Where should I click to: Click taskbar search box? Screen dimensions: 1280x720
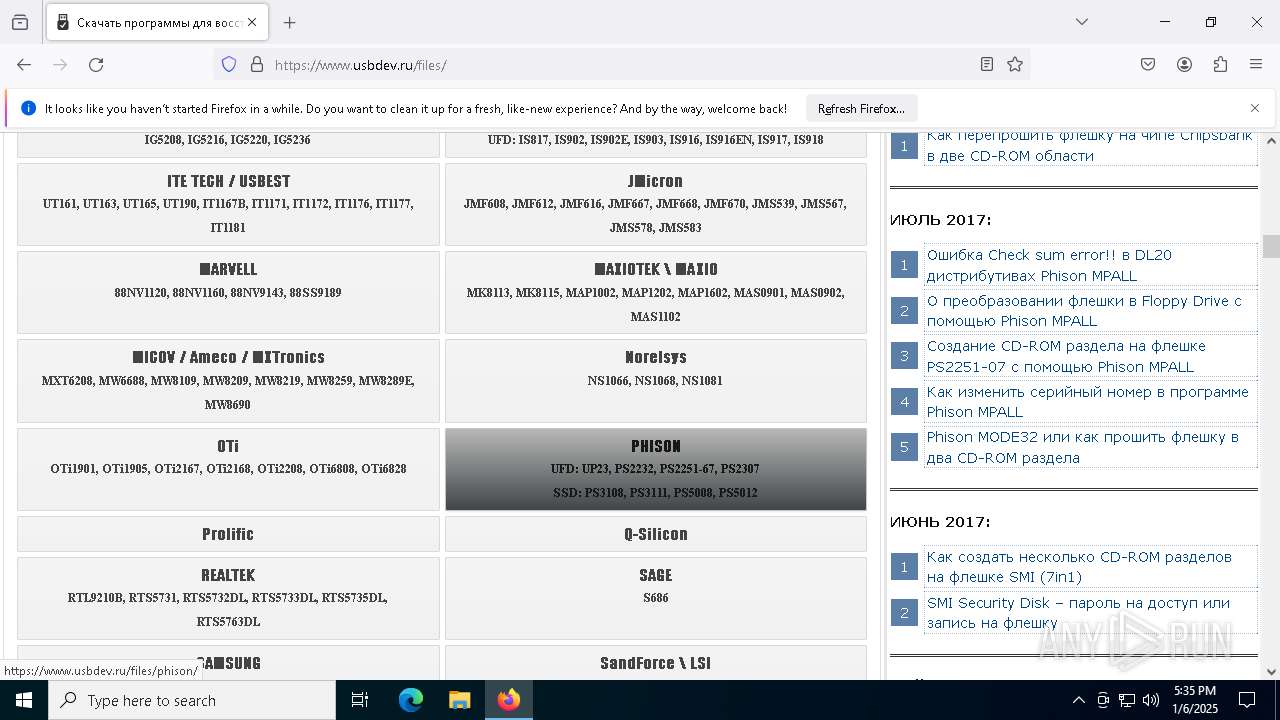pyautogui.click(x=192, y=700)
